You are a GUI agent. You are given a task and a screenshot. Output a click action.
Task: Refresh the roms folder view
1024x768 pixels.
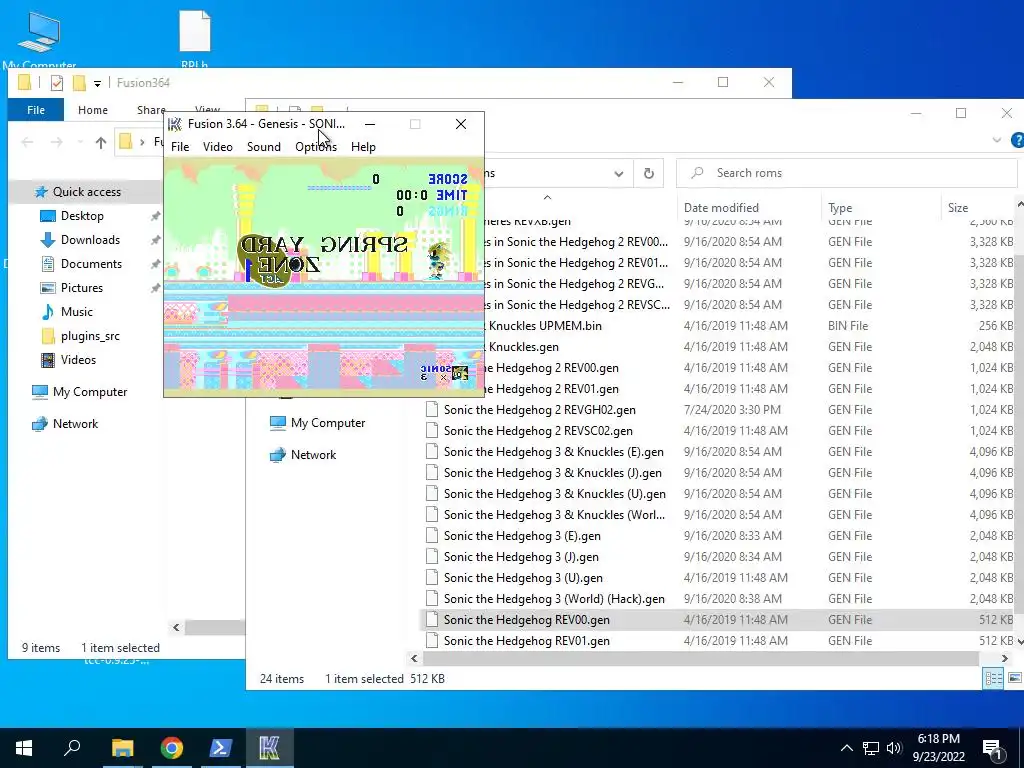coord(648,173)
